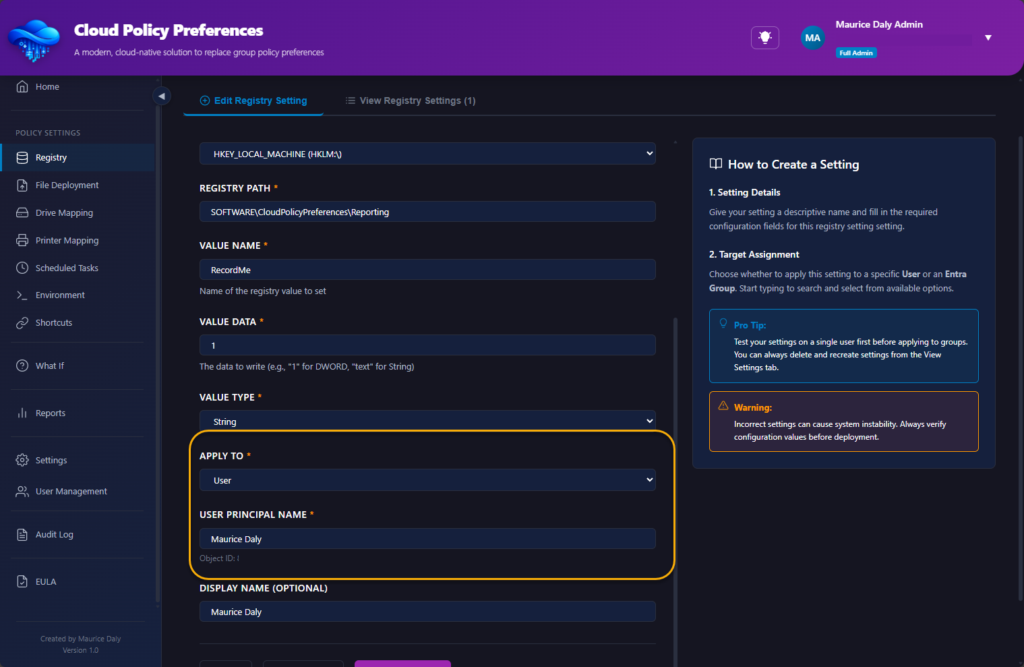
Task: Open the Audit Log page
Action: click(54, 535)
